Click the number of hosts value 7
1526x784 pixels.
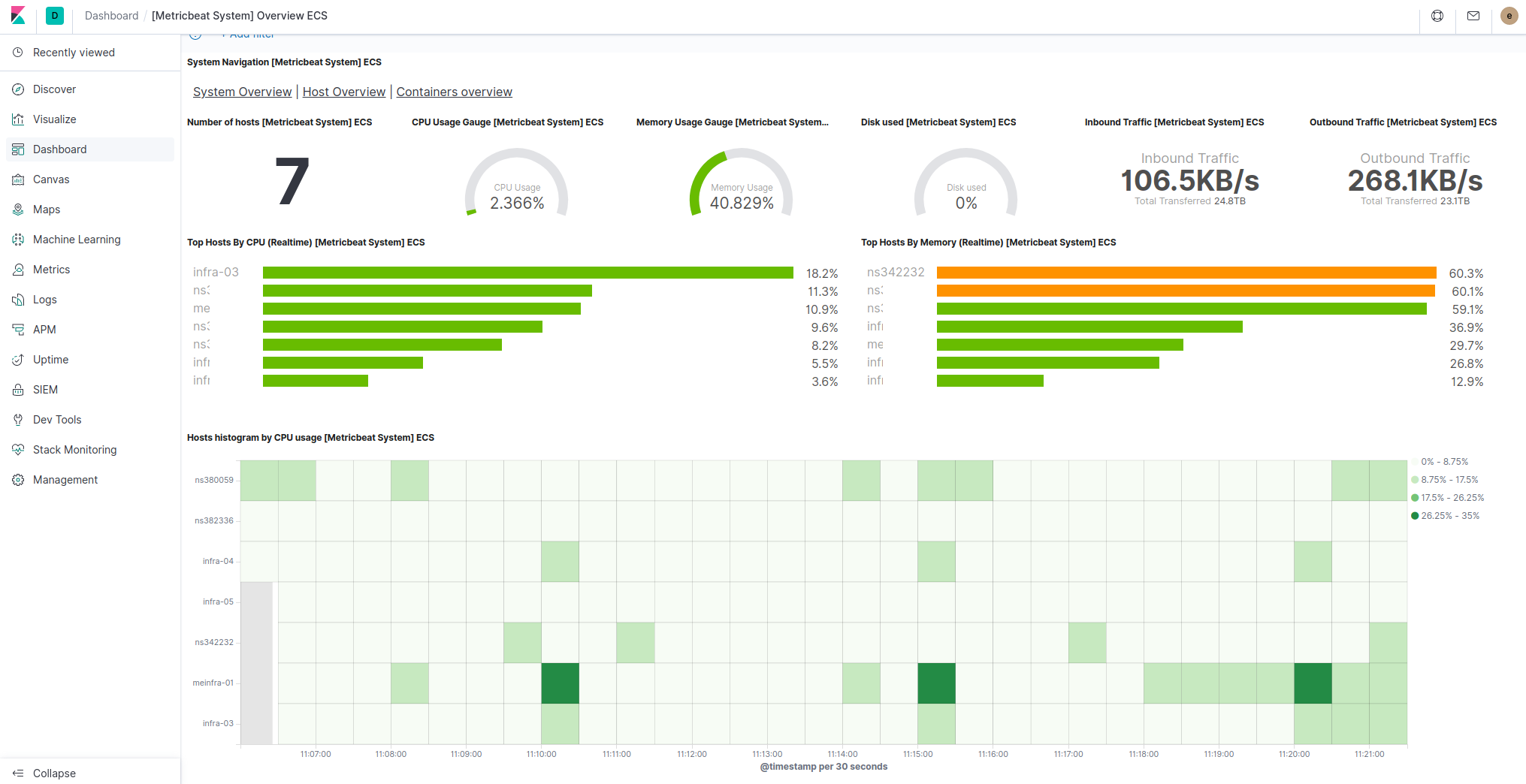292,181
